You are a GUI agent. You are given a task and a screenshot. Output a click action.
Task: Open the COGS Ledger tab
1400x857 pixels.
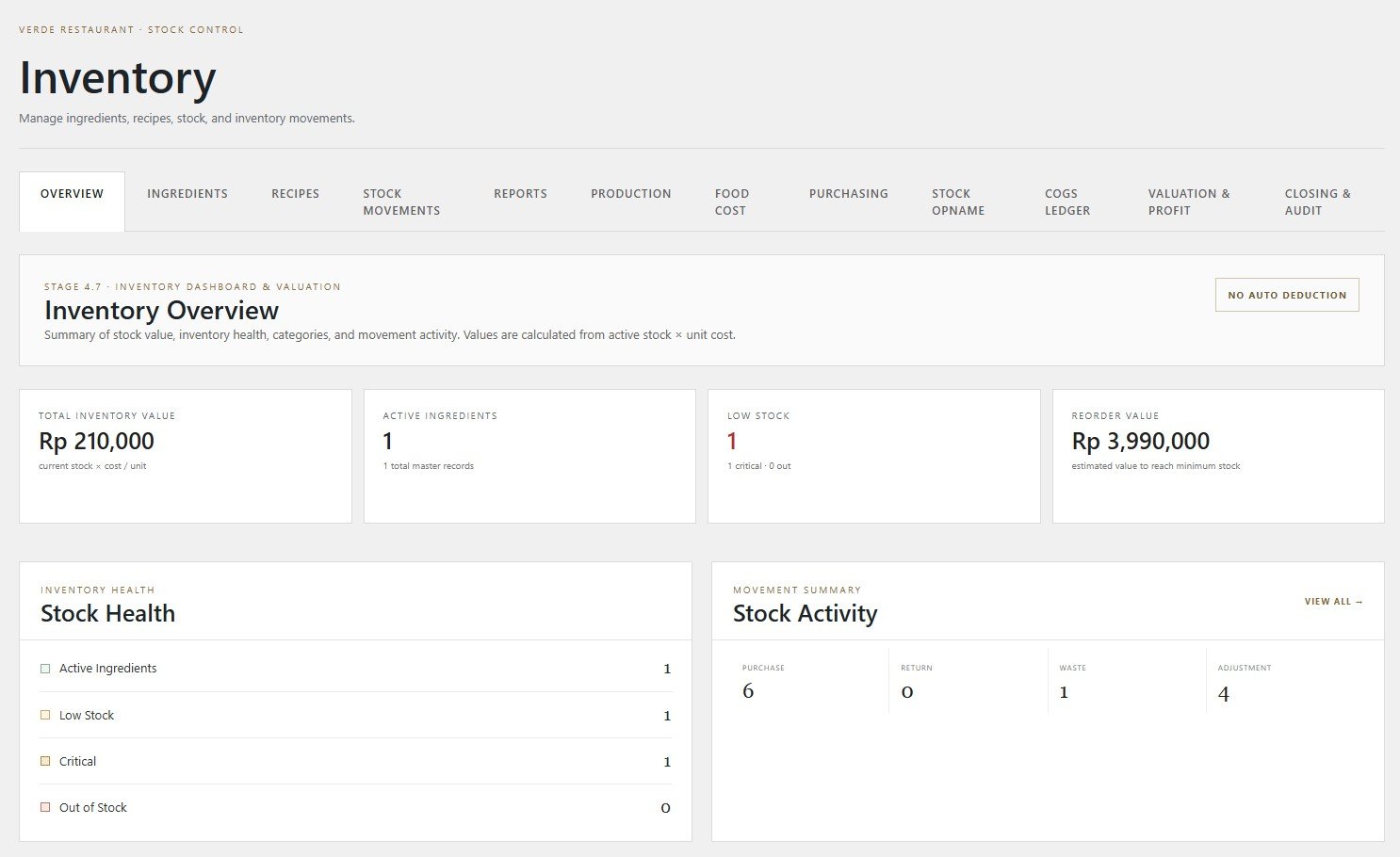(x=1067, y=202)
